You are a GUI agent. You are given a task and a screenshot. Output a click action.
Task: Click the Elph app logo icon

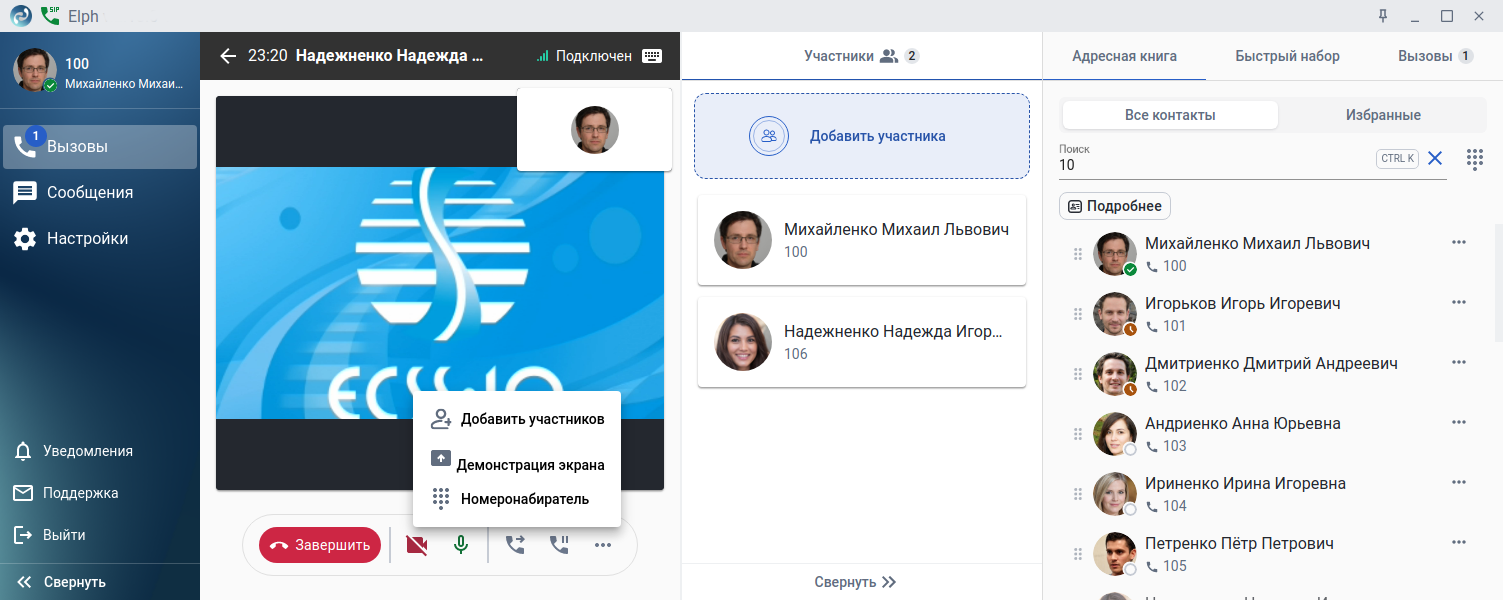21,16
